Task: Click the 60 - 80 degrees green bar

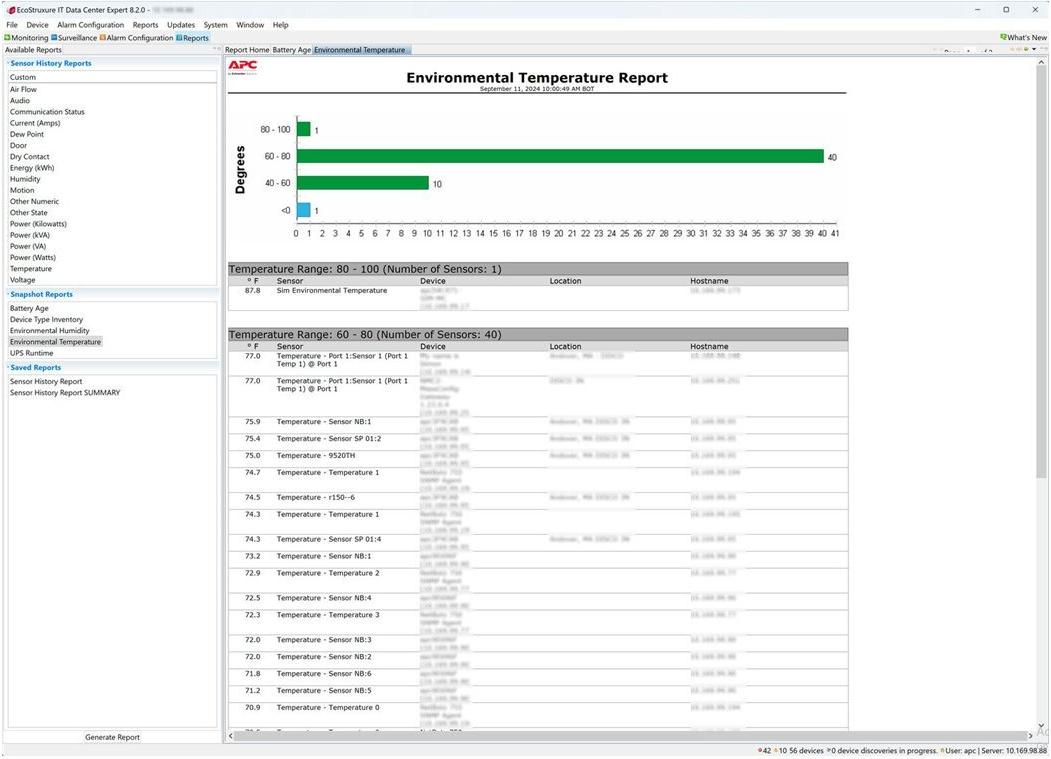Action: pos(560,157)
